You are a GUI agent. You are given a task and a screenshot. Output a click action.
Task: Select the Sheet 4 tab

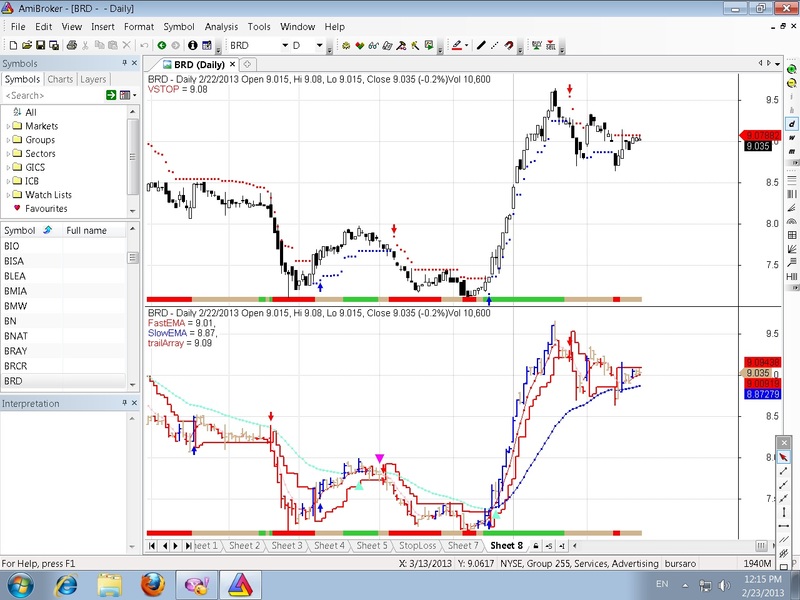tap(329, 545)
